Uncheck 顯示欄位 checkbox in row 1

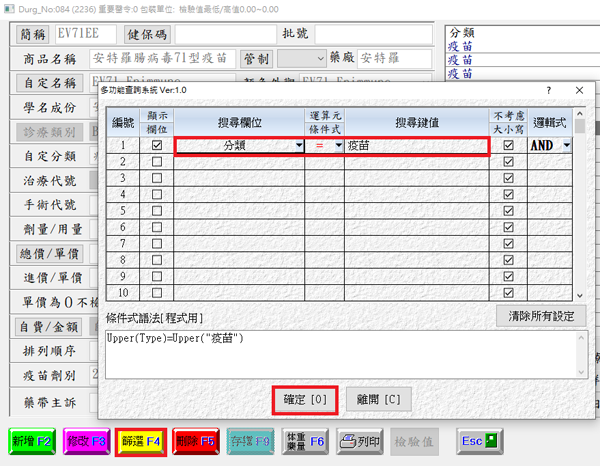[156, 146]
